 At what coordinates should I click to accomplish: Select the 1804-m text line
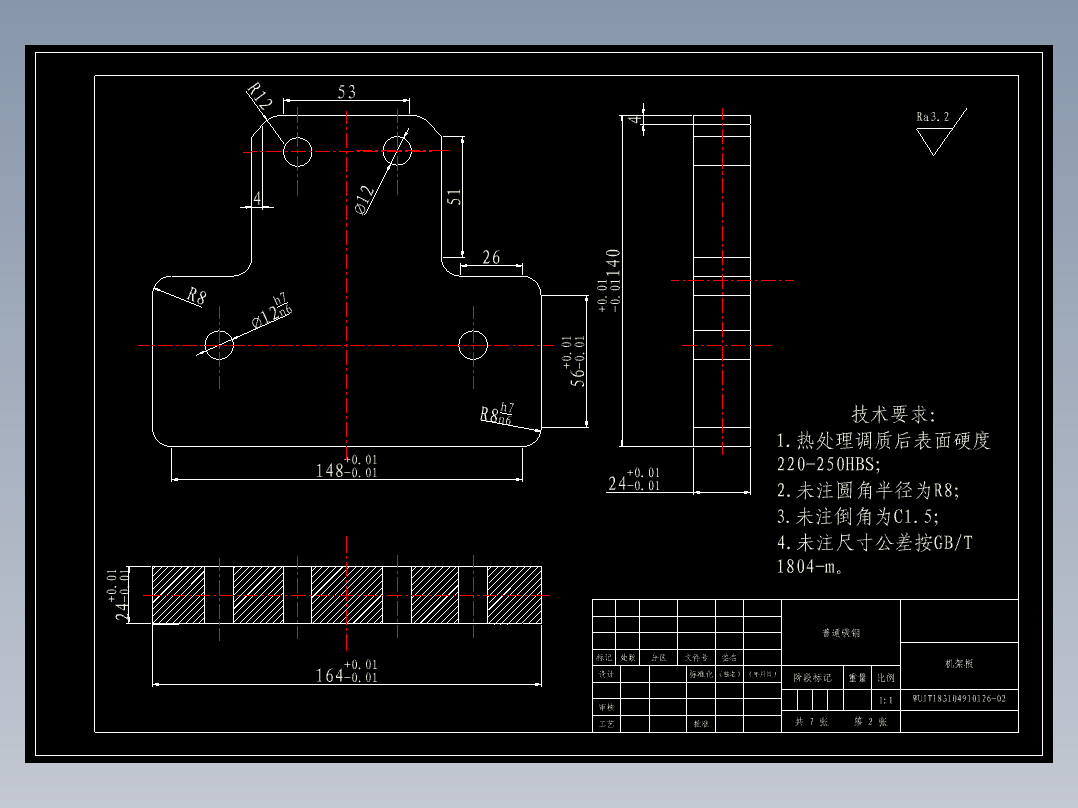coord(810,567)
